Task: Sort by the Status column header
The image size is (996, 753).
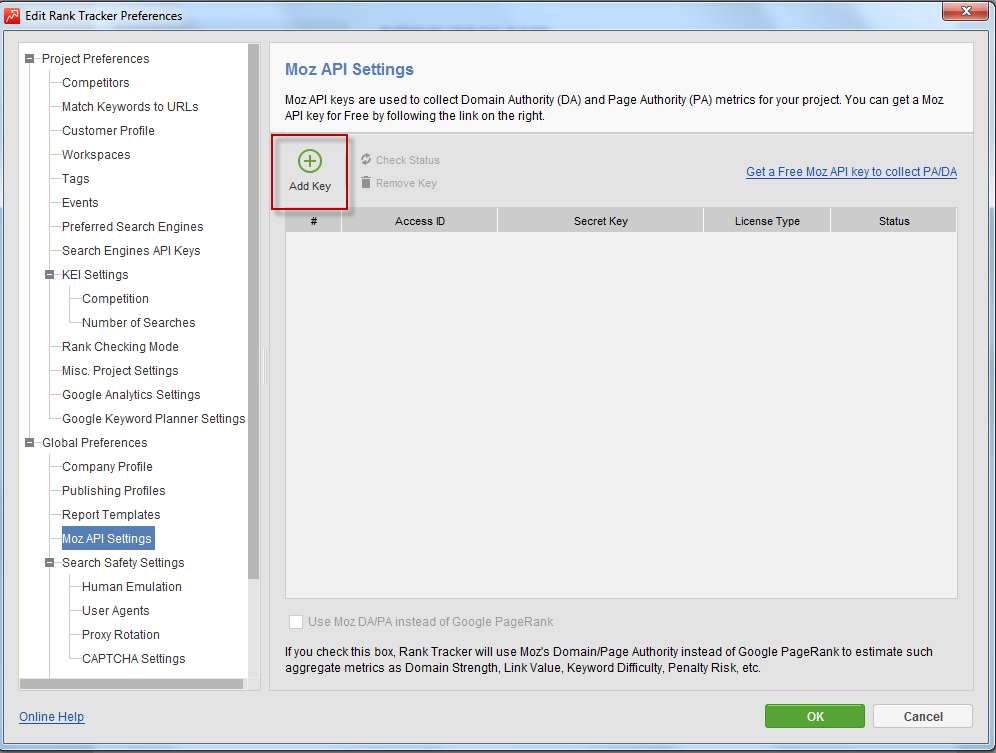Action: (894, 220)
